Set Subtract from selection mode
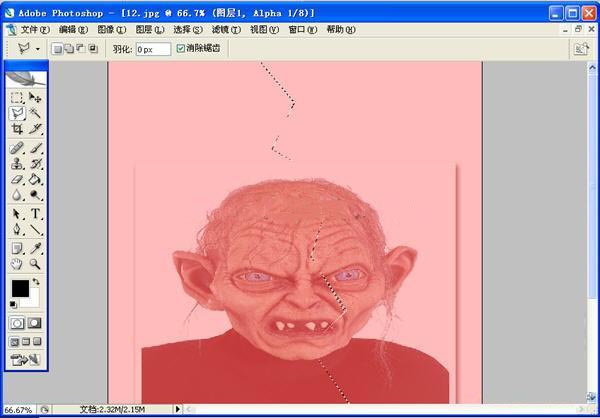Viewport: 600px width, 418px height. click(81, 49)
